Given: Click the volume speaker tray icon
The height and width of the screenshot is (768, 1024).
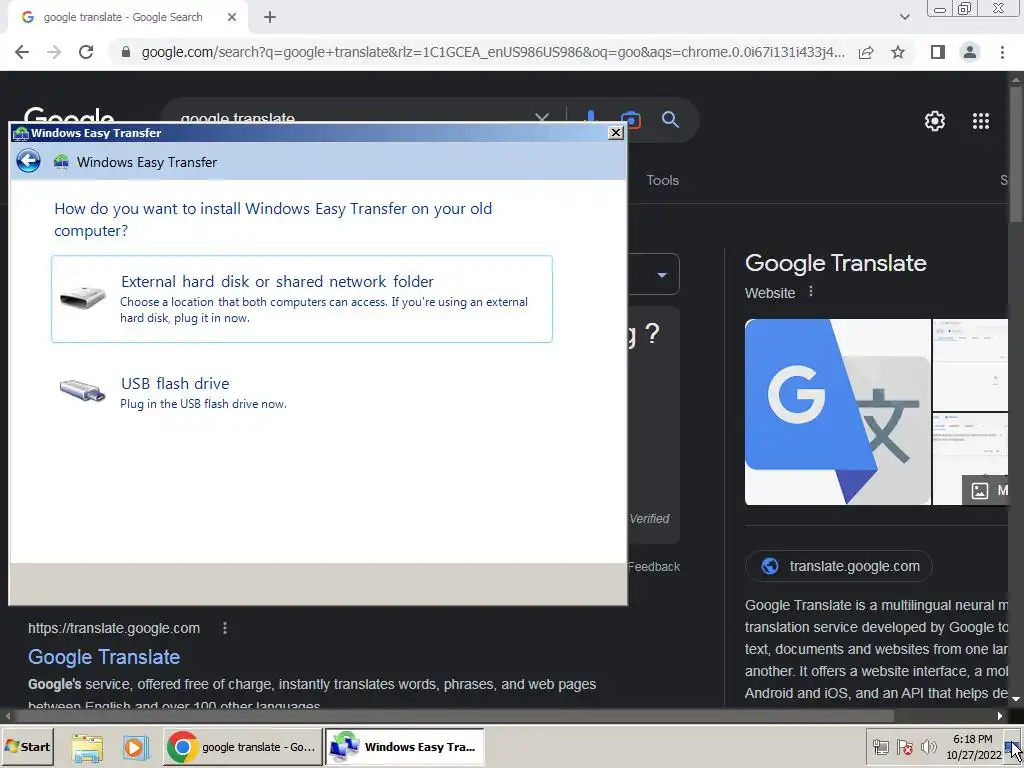Looking at the screenshot, I should coord(928,747).
